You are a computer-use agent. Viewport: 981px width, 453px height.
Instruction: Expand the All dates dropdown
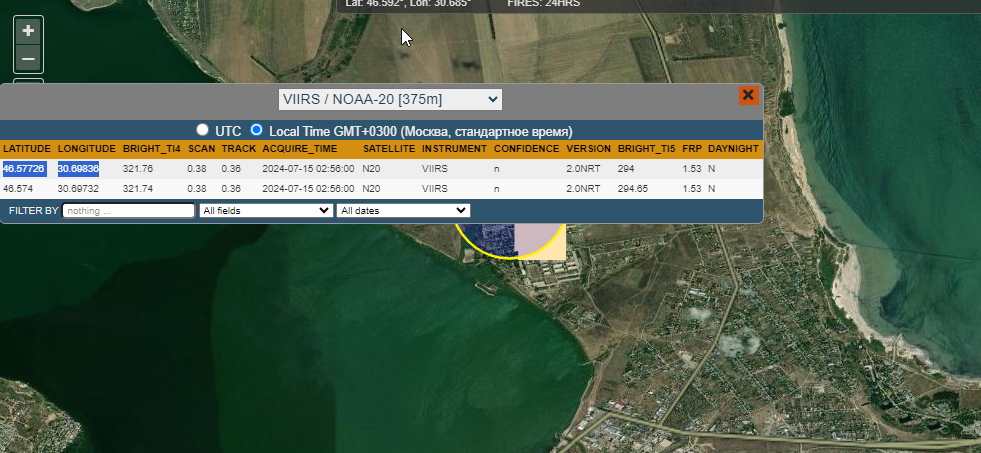tap(403, 211)
